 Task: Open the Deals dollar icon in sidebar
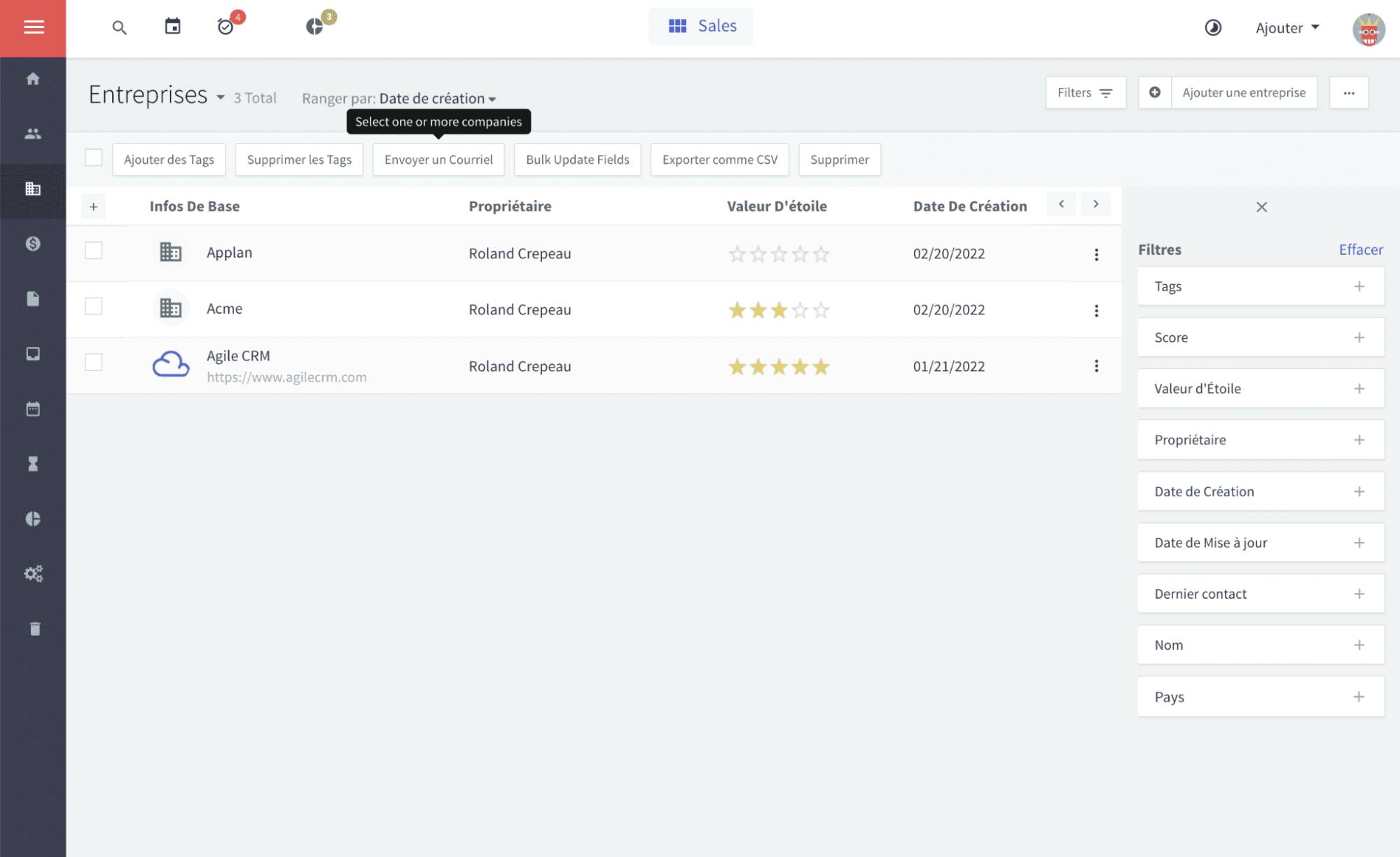click(x=33, y=244)
